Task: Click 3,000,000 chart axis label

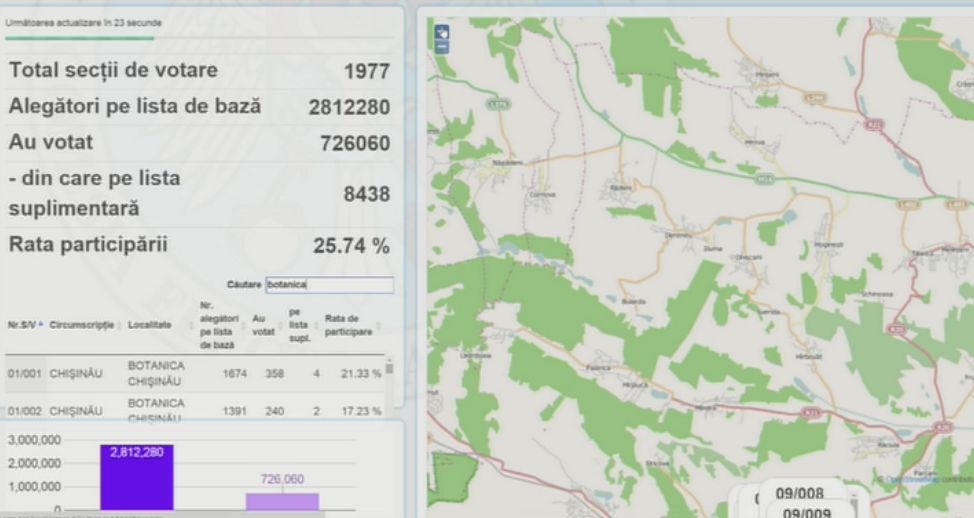Action: point(34,440)
